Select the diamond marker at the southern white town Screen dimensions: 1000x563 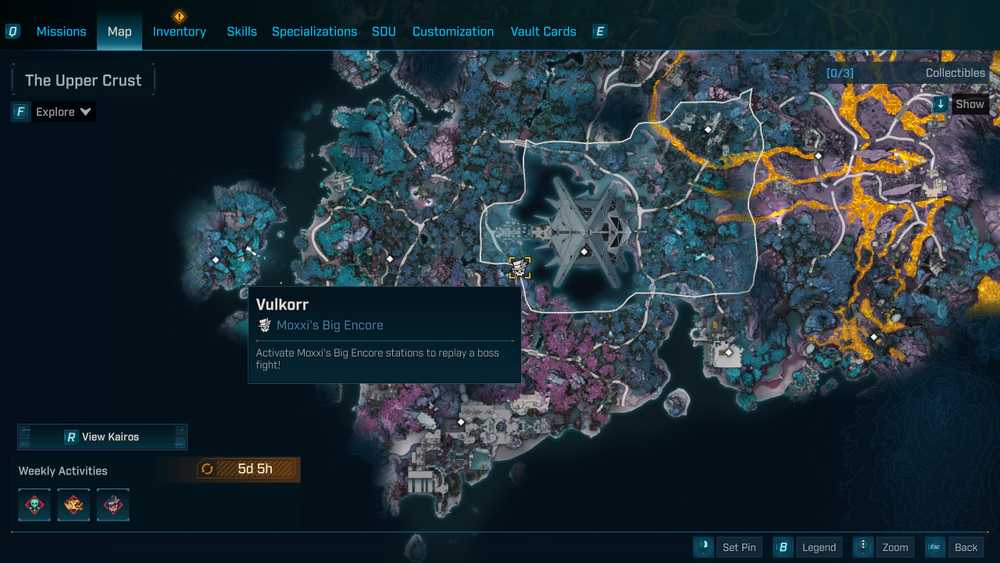[x=461, y=422]
